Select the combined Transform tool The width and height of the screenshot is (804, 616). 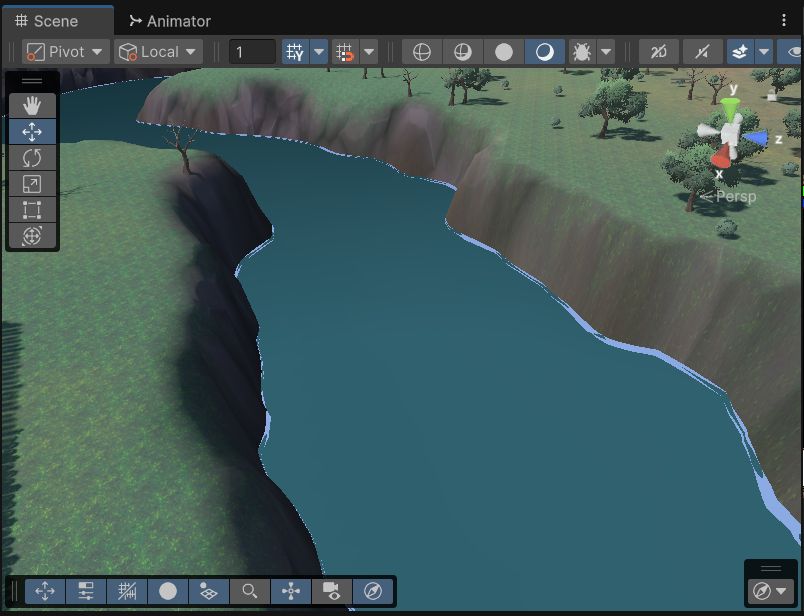point(32,236)
